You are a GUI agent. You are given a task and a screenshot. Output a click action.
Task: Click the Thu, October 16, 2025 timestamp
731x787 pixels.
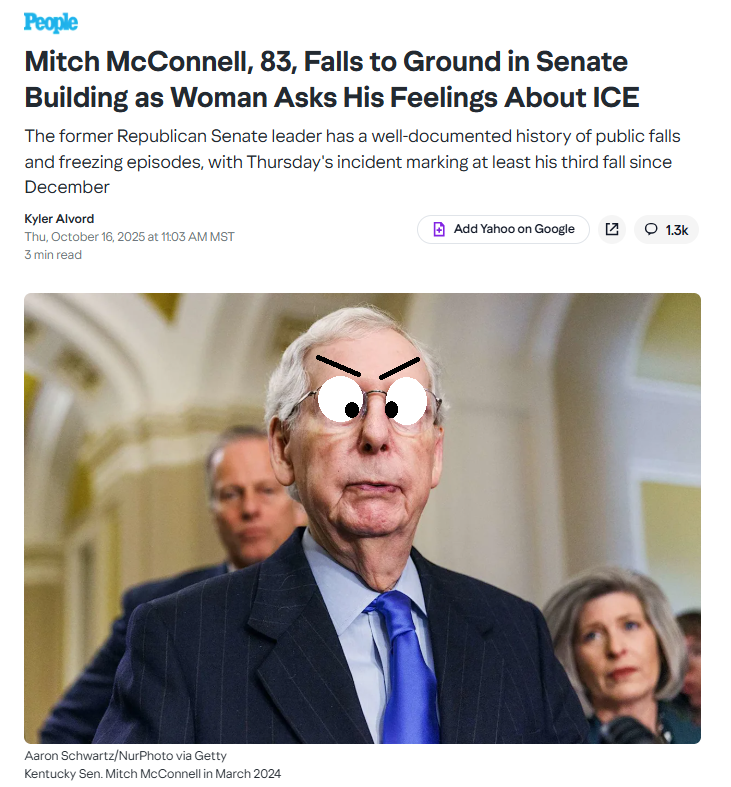click(130, 236)
